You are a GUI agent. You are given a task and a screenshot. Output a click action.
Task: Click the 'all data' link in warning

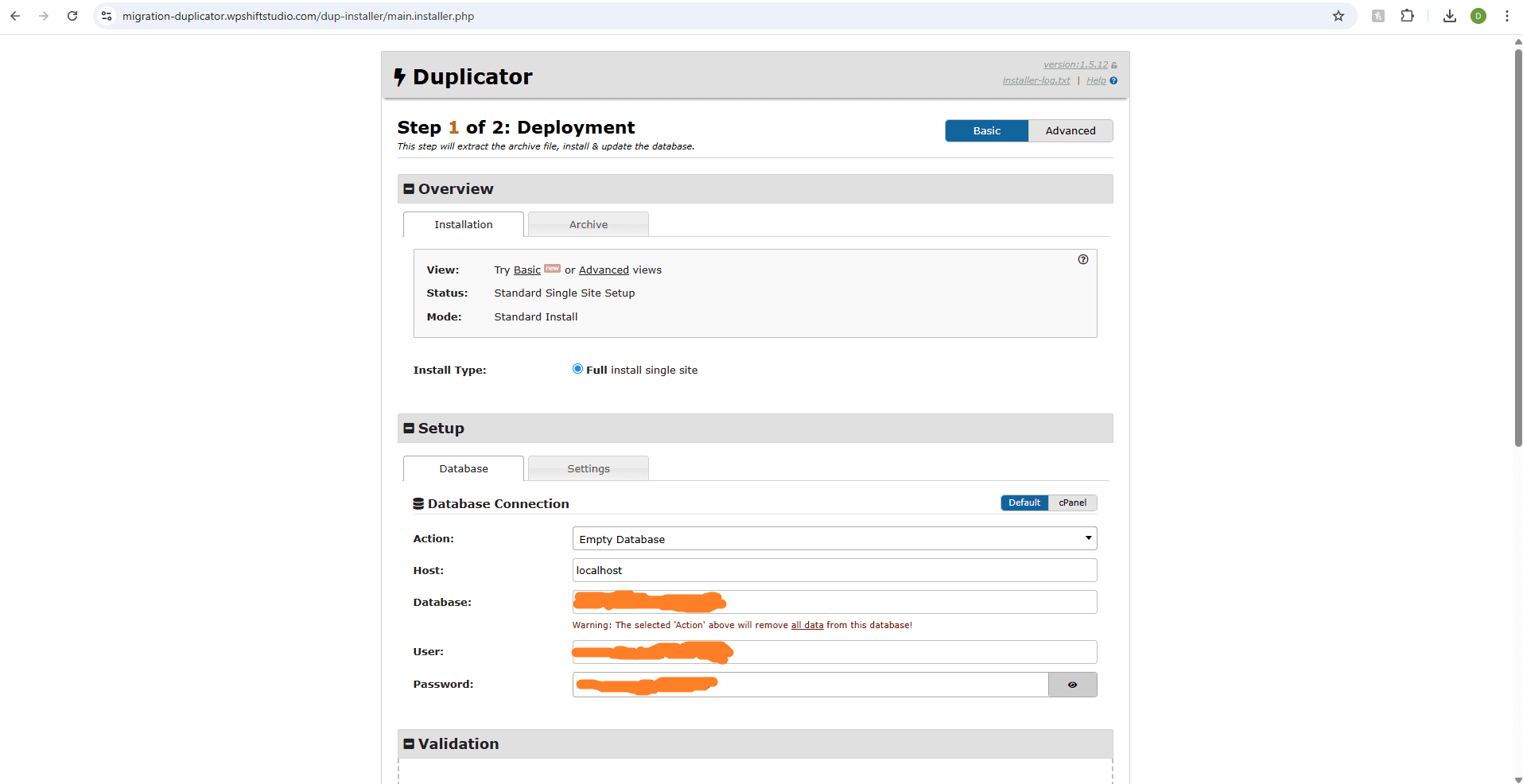(x=807, y=625)
